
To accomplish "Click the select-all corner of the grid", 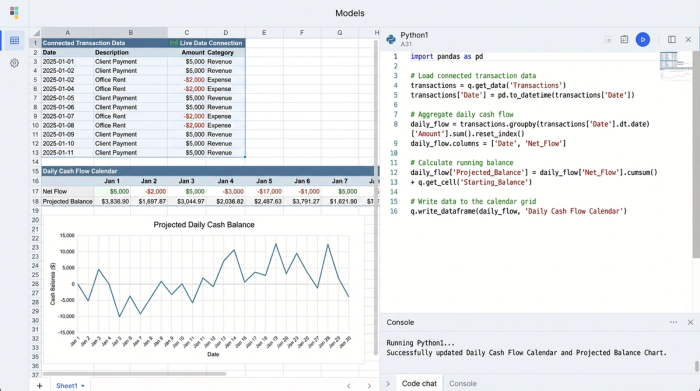I will (35, 33).
